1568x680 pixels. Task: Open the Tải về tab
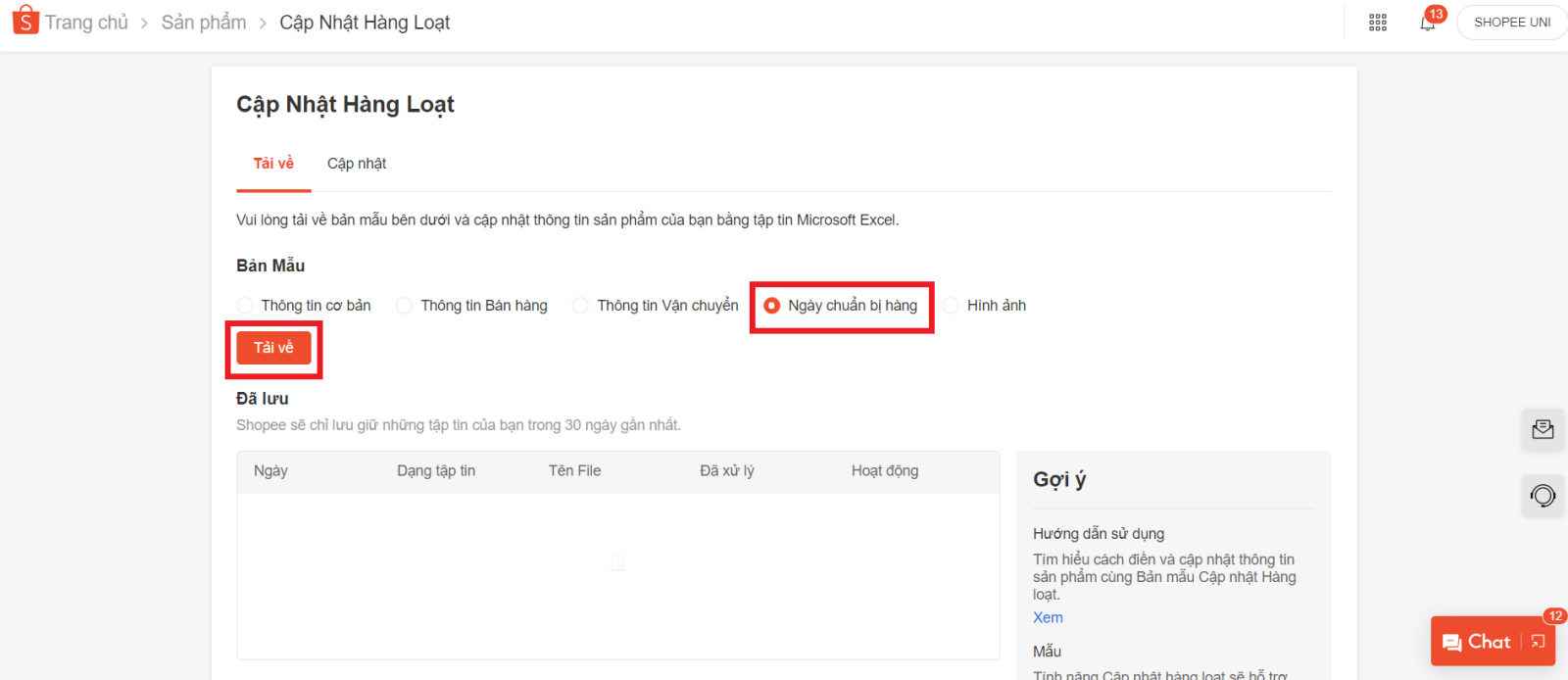pyautogui.click(x=273, y=164)
